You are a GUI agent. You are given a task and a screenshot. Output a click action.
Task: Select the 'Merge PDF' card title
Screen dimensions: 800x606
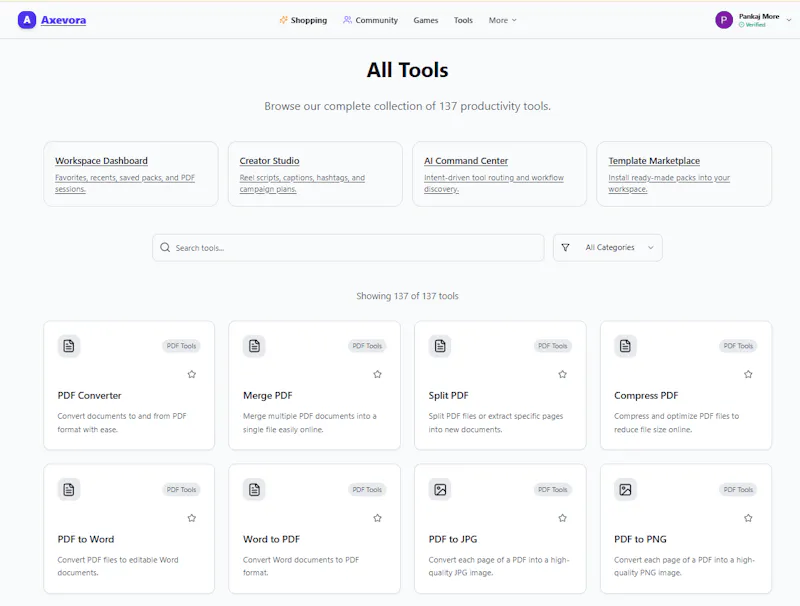[x=267, y=395]
